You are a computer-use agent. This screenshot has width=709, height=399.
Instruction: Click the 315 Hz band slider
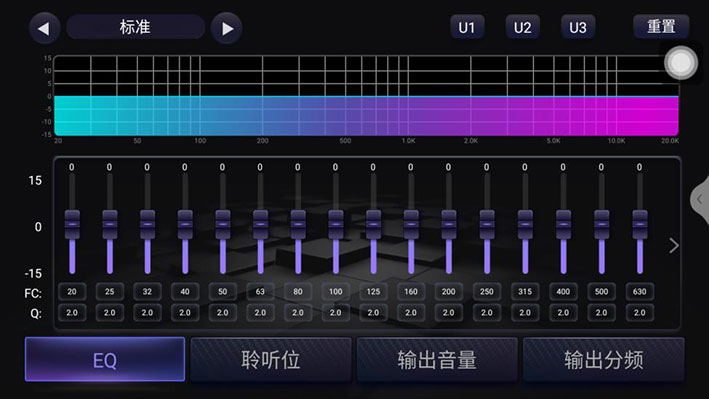(525, 224)
